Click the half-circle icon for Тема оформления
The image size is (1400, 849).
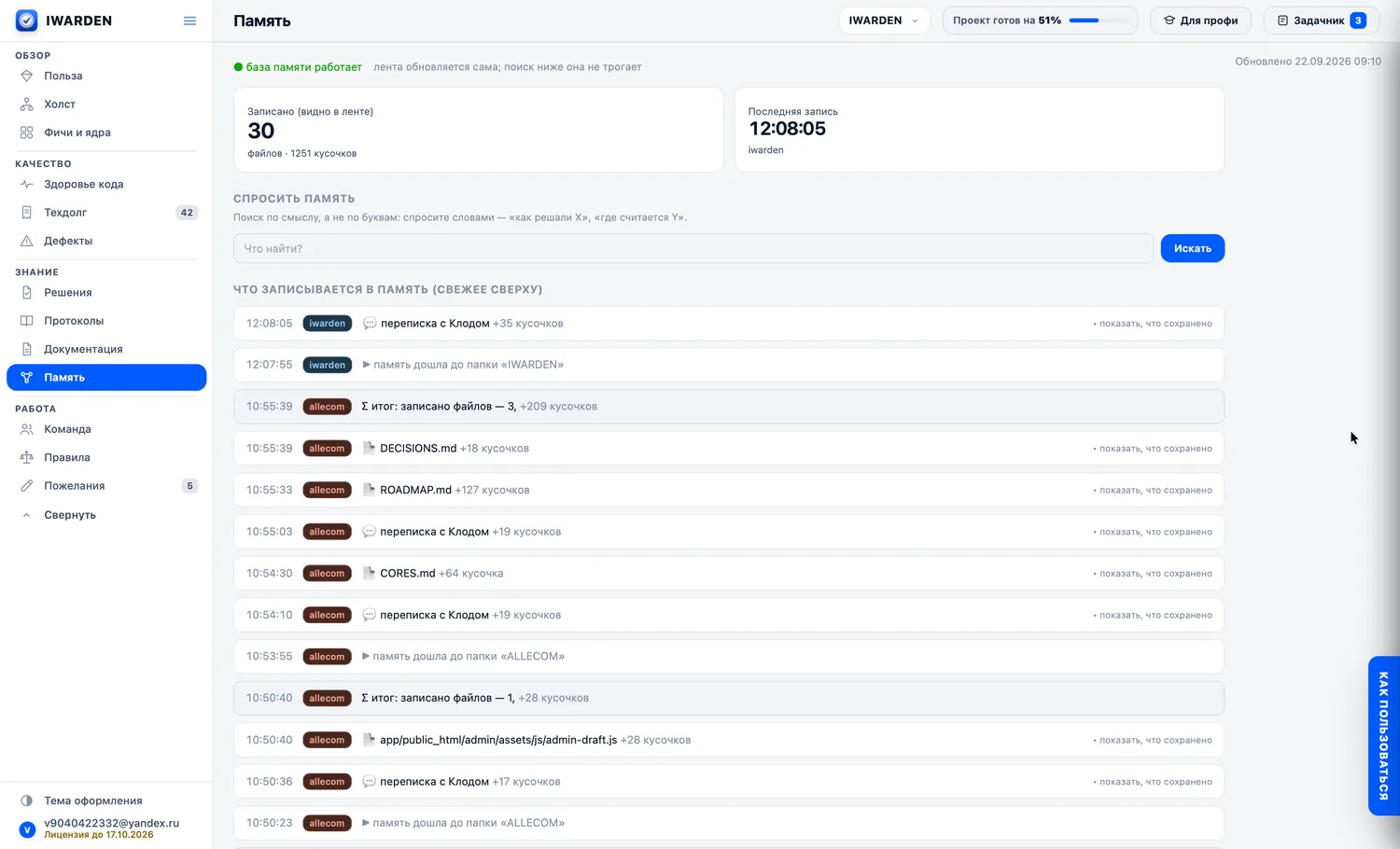(x=26, y=800)
